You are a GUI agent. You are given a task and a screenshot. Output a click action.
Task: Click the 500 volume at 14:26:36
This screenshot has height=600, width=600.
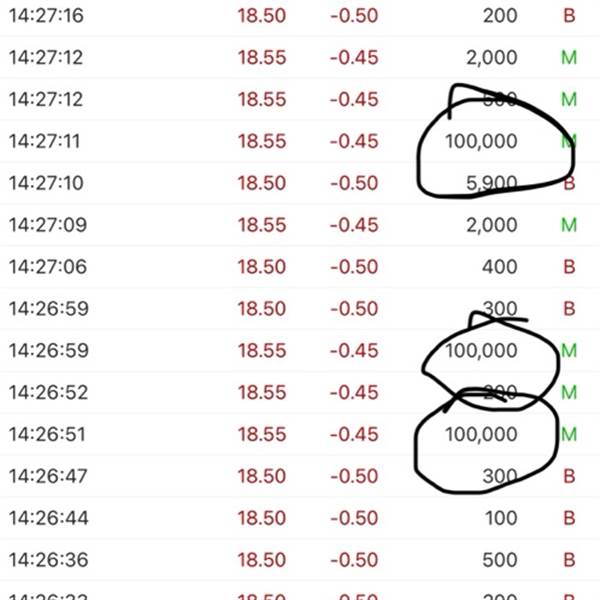tap(501, 560)
